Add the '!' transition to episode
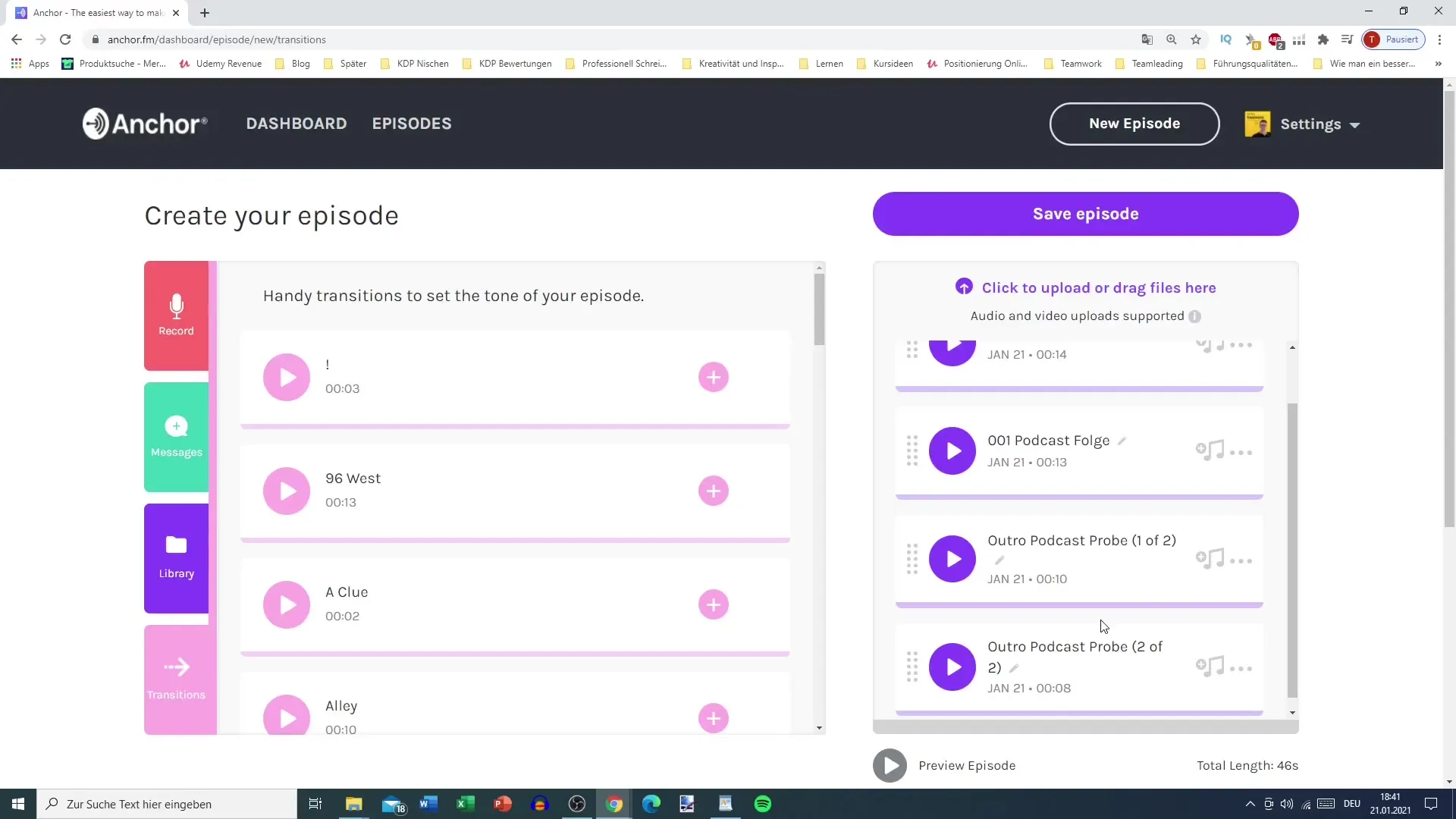This screenshot has height=819, width=1456. coord(714,377)
